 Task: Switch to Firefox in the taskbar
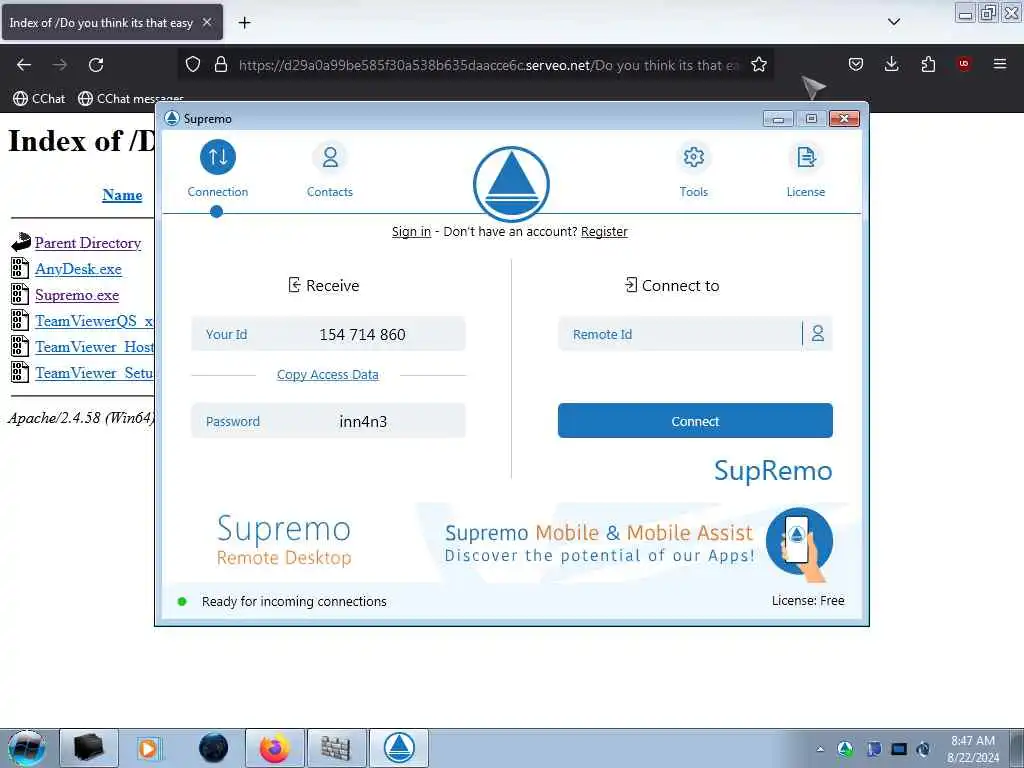[275, 748]
